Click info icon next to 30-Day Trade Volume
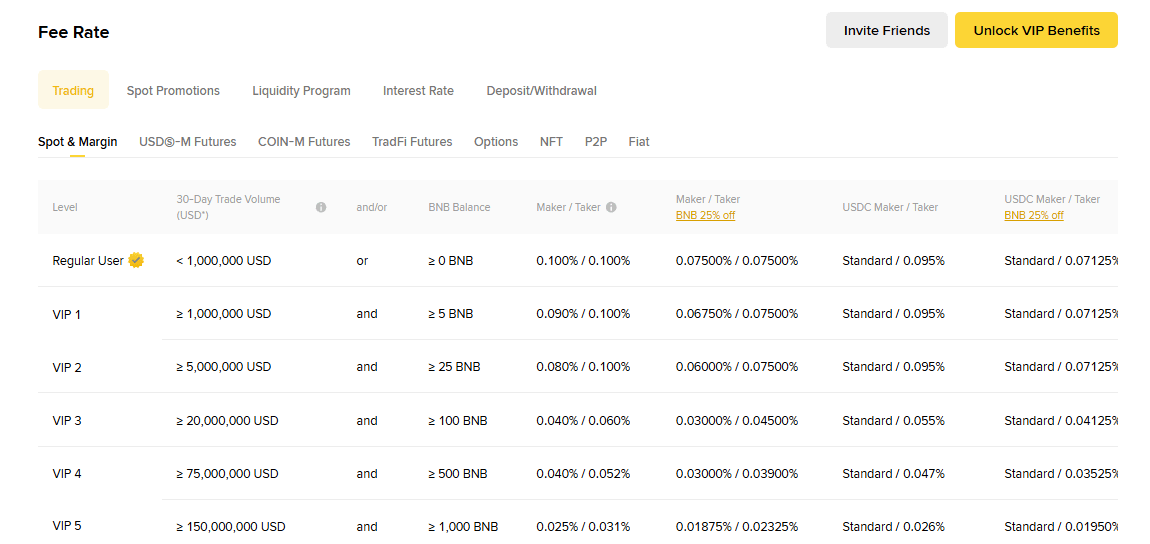The image size is (1150, 544). (321, 207)
